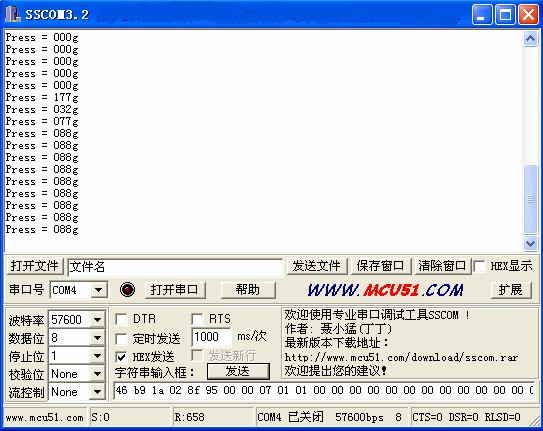The height and width of the screenshot is (431, 543).
Task: Click the sscom.rar download URL text
Action: [401, 357]
